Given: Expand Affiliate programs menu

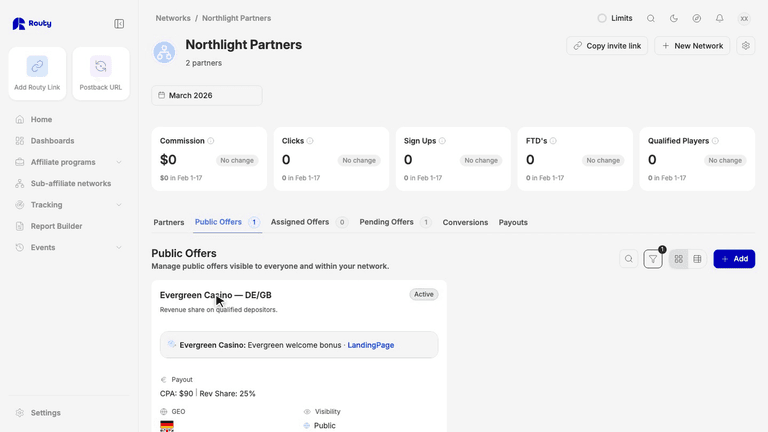Looking at the screenshot, I should (68, 162).
